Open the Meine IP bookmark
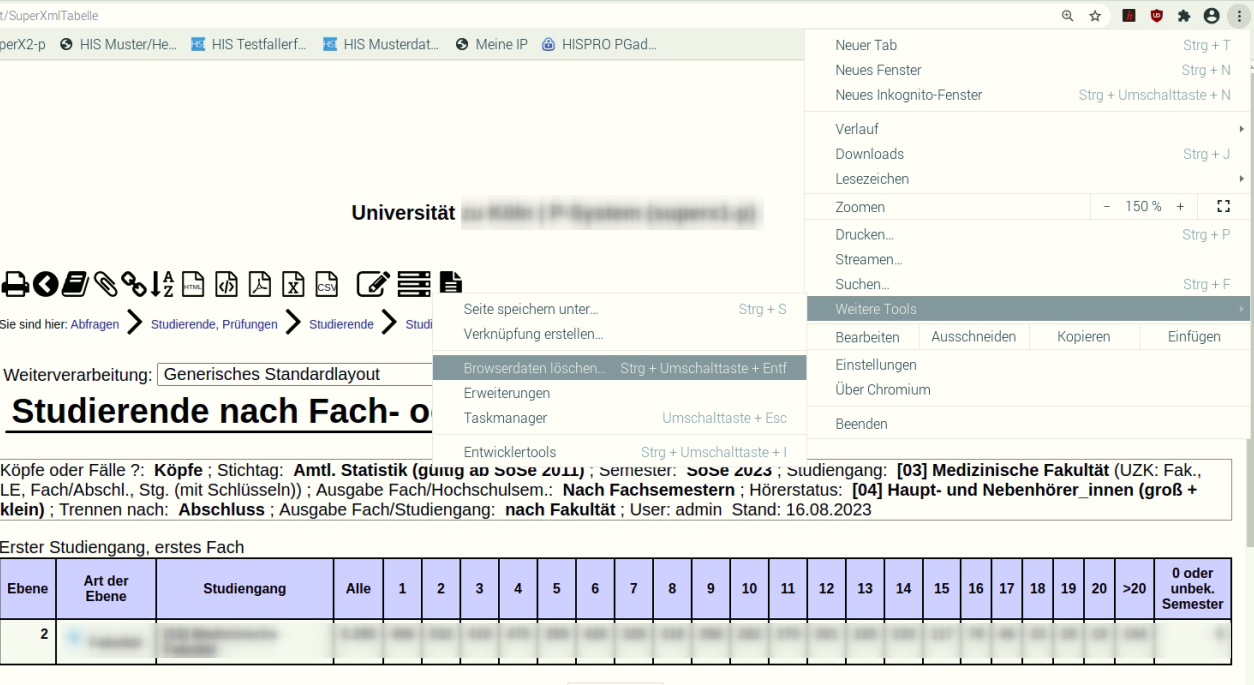1254x685 pixels. [491, 45]
